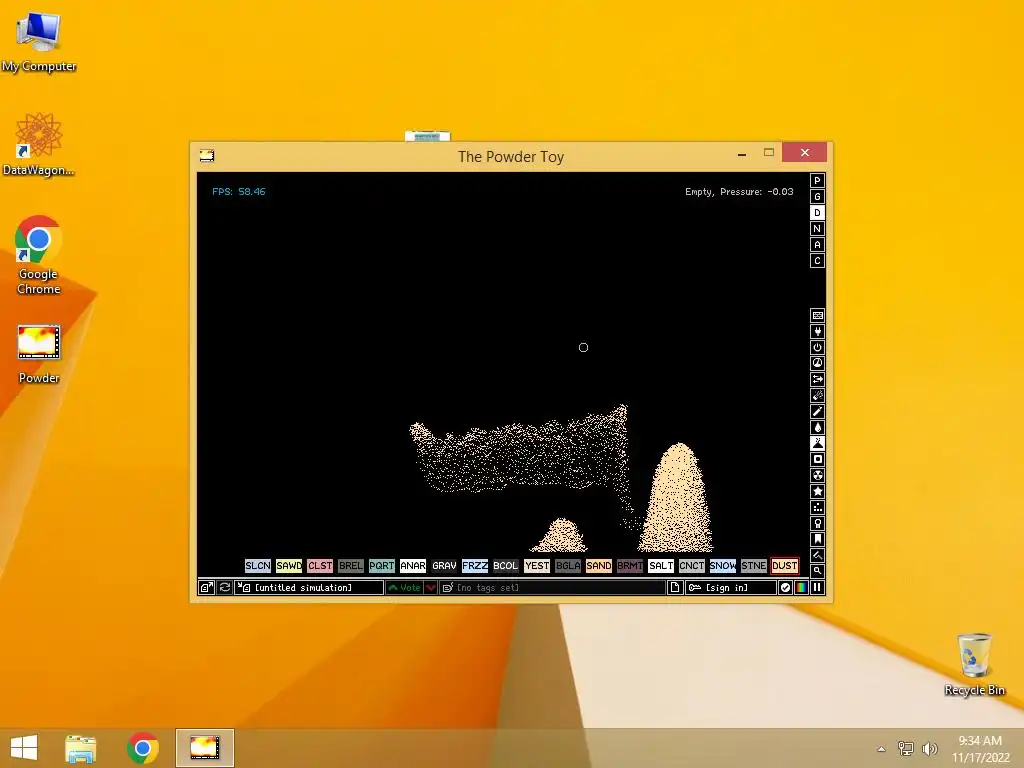Open the Gases menu section
Image resolution: width=1024 pixels, height=768 pixels.
817,411
